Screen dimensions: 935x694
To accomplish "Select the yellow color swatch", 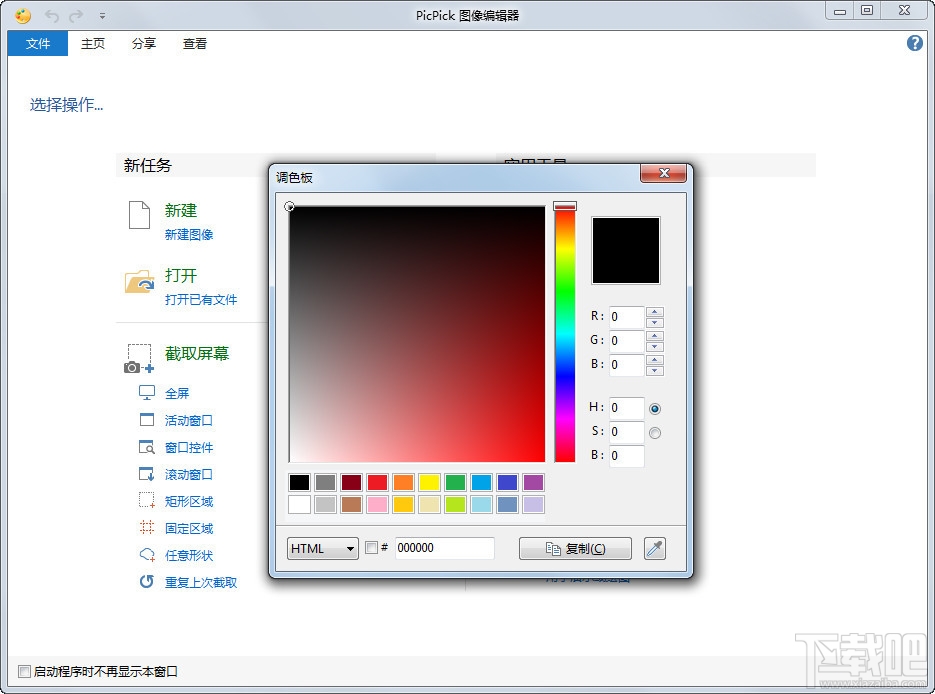I will click(429, 482).
